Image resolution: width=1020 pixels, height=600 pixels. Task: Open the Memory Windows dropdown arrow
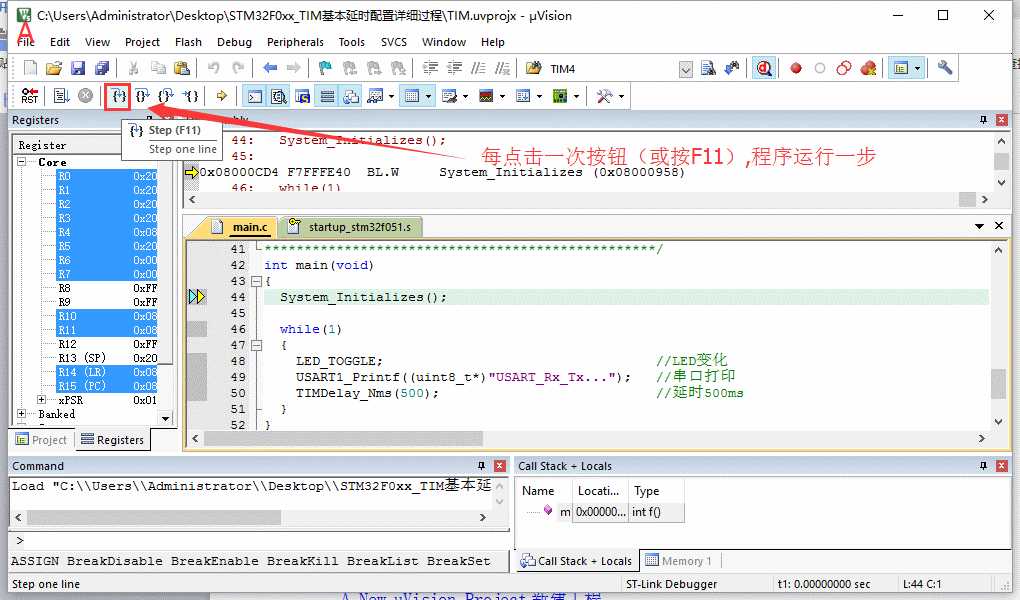[x=428, y=97]
